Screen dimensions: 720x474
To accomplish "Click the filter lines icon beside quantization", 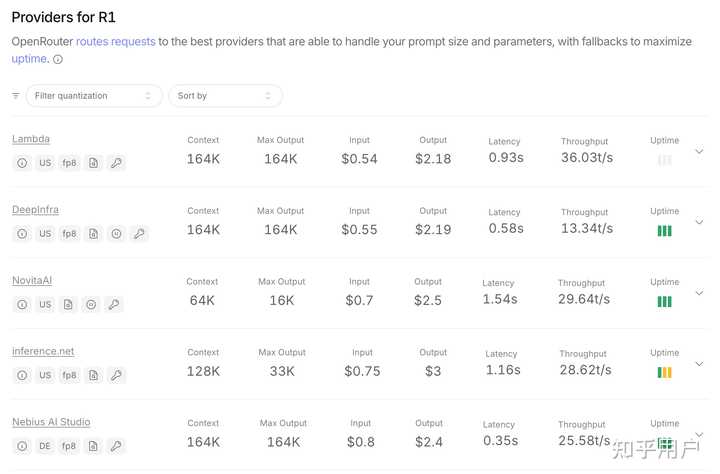I will click(x=16, y=96).
